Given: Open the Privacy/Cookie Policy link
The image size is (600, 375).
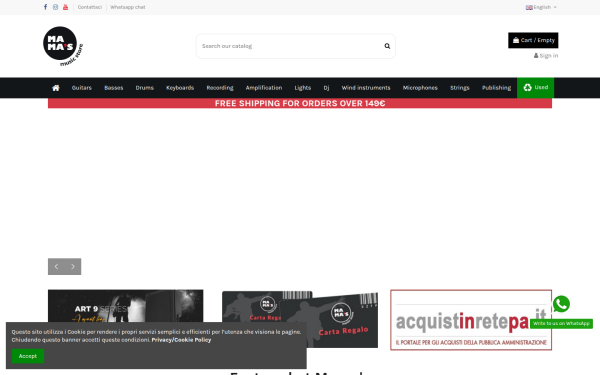Looking at the screenshot, I should [181, 340].
